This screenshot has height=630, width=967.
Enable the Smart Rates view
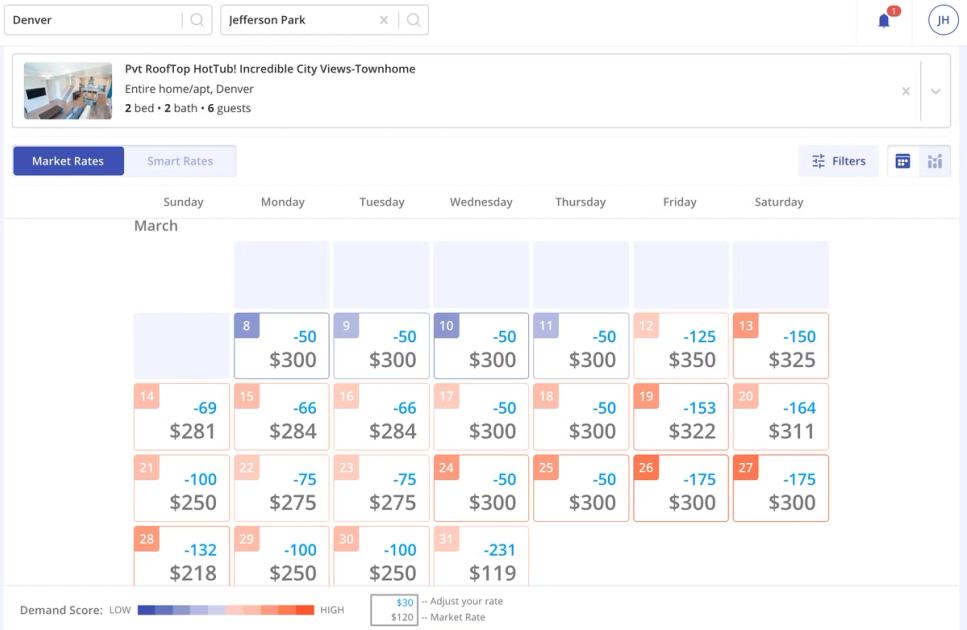coord(179,160)
